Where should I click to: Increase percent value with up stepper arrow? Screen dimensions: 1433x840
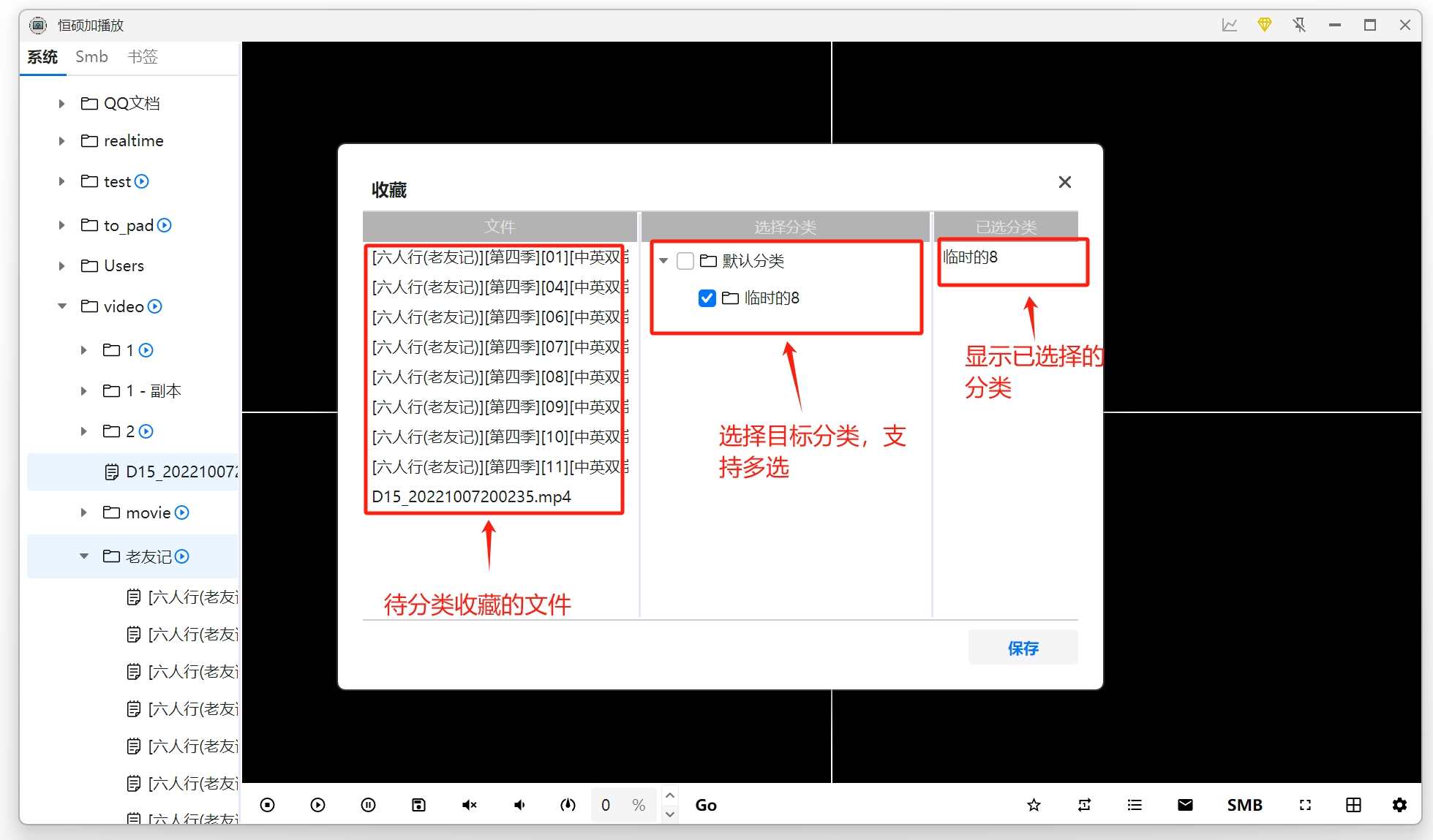(670, 795)
